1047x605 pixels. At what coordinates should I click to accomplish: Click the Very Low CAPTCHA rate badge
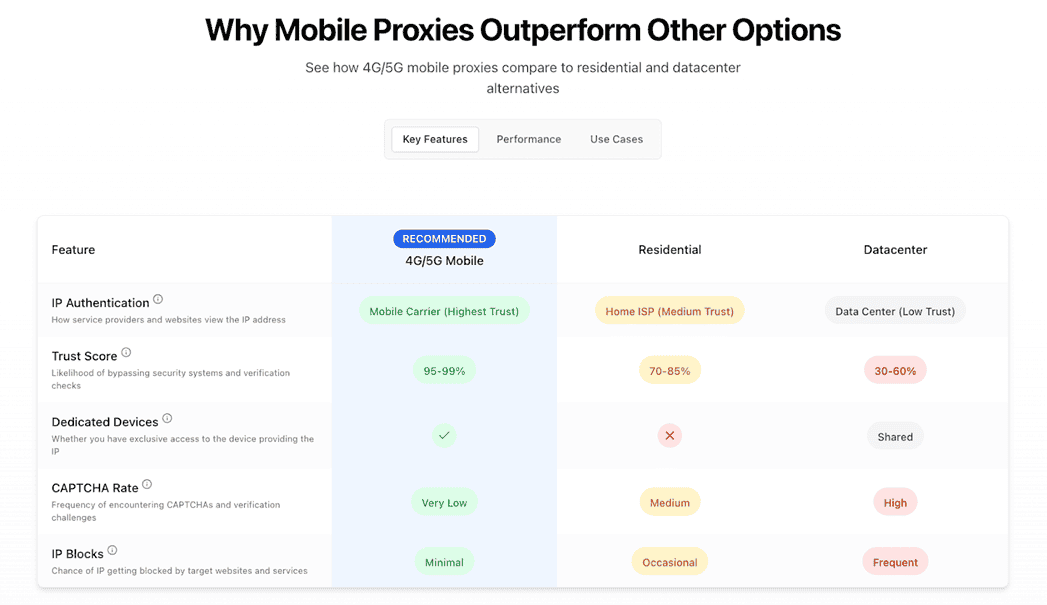tap(444, 503)
